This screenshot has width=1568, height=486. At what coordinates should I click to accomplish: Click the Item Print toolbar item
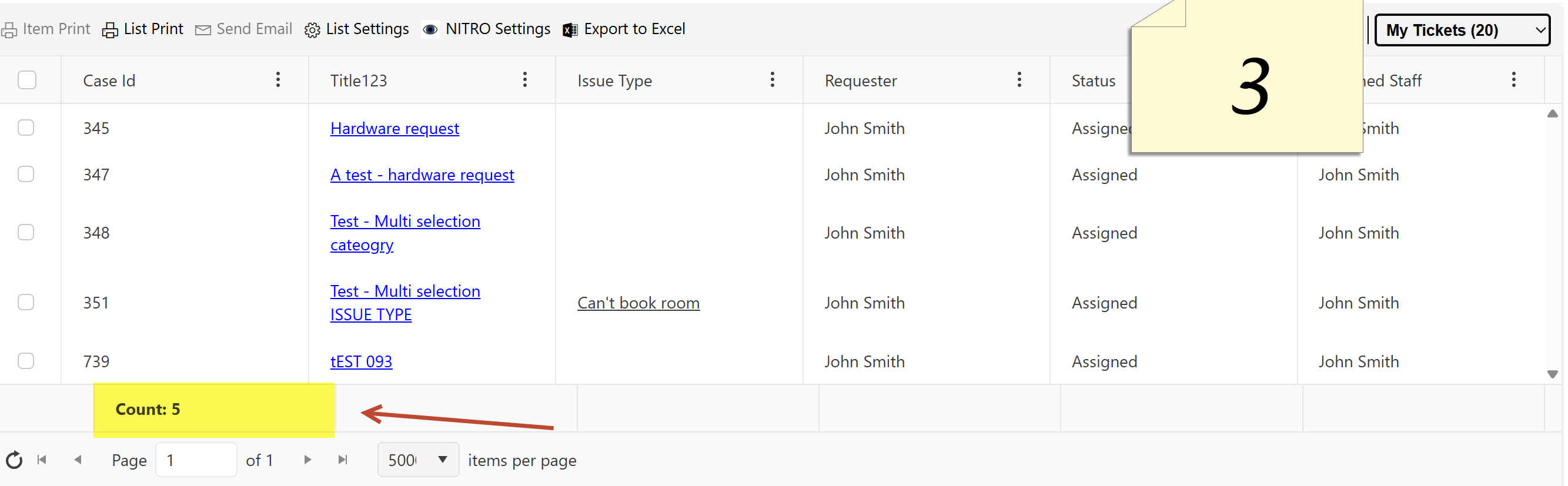[46, 29]
